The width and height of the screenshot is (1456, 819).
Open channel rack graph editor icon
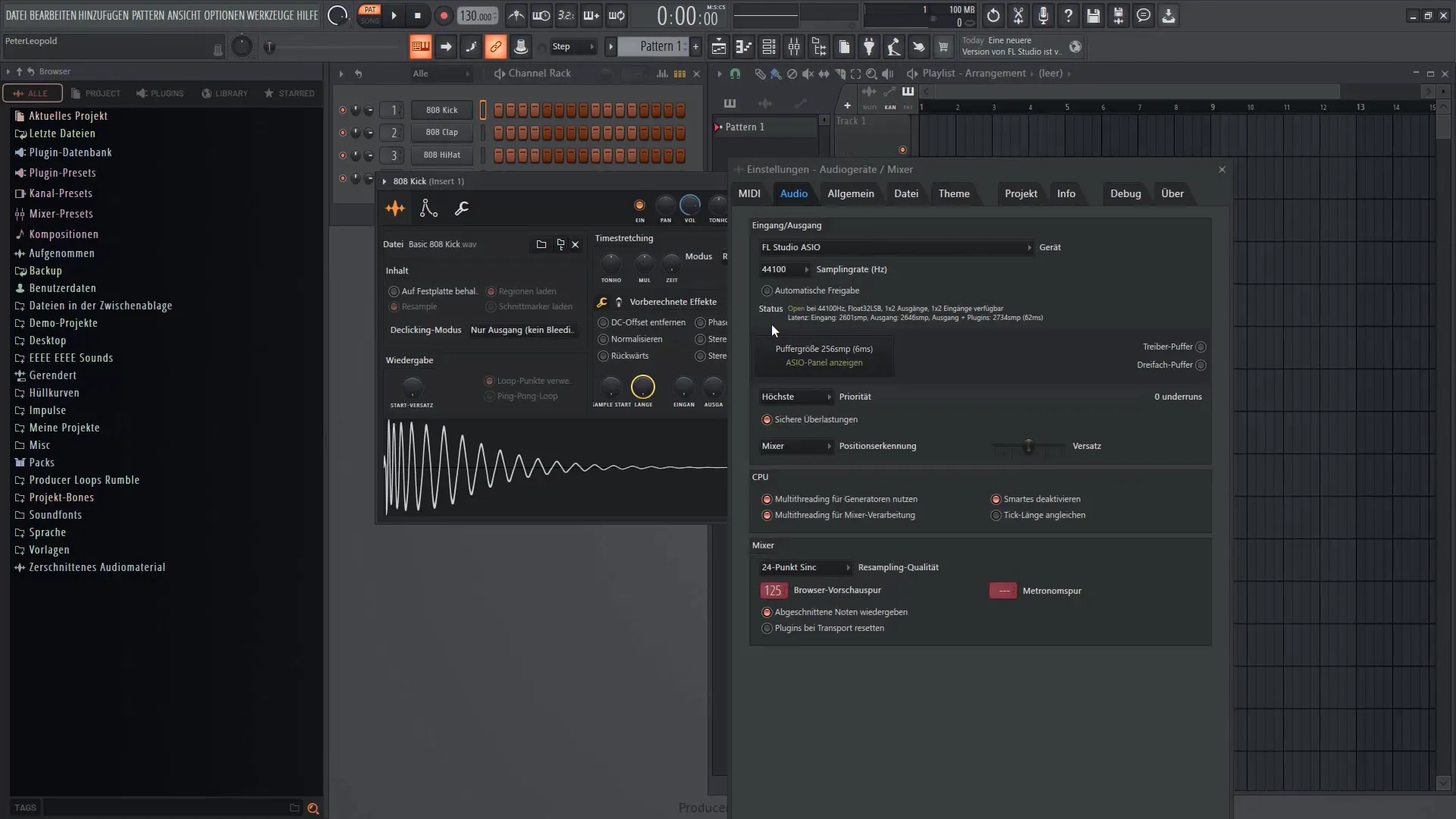tap(662, 74)
